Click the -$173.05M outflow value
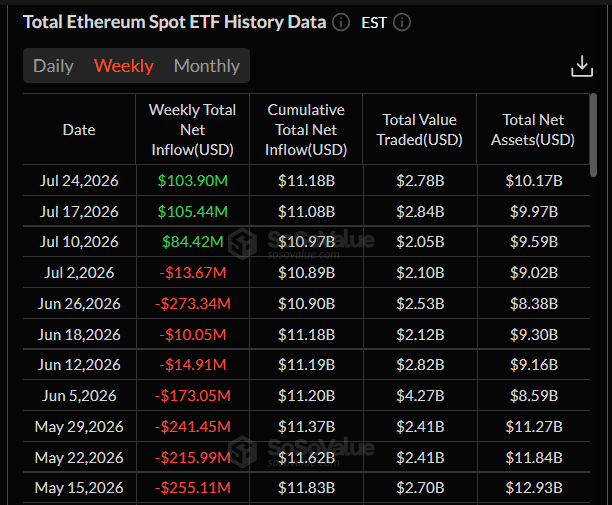The width and height of the screenshot is (612, 505). (192, 396)
